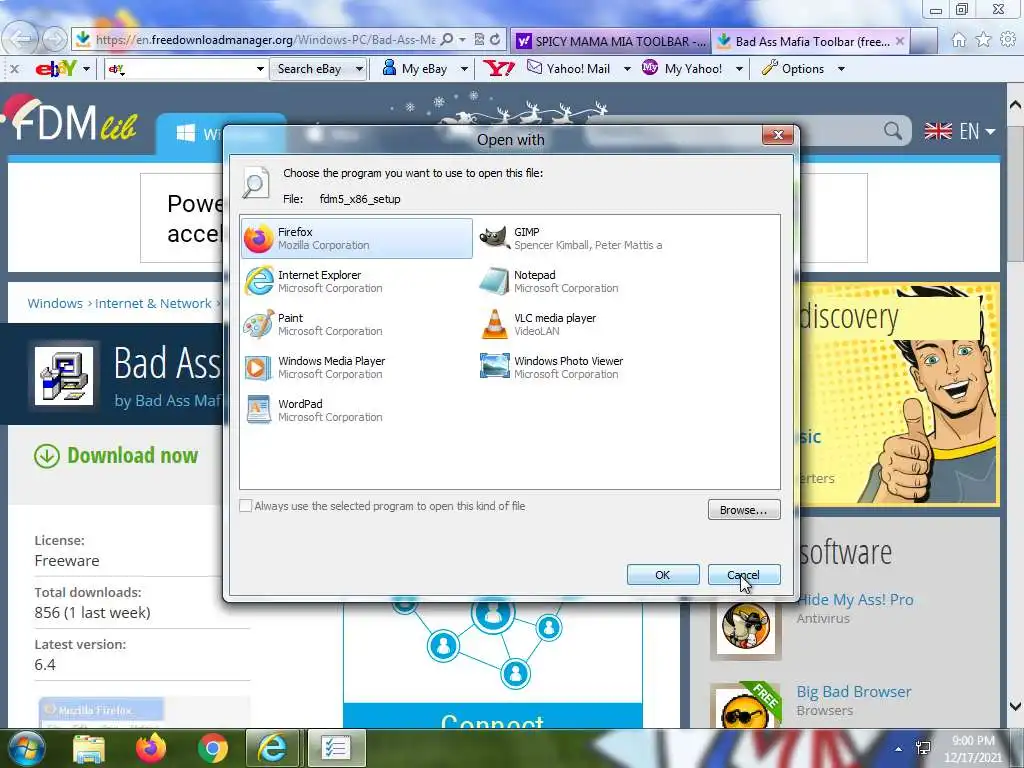
Task: Open Big Bad Browser link
Action: (854, 692)
